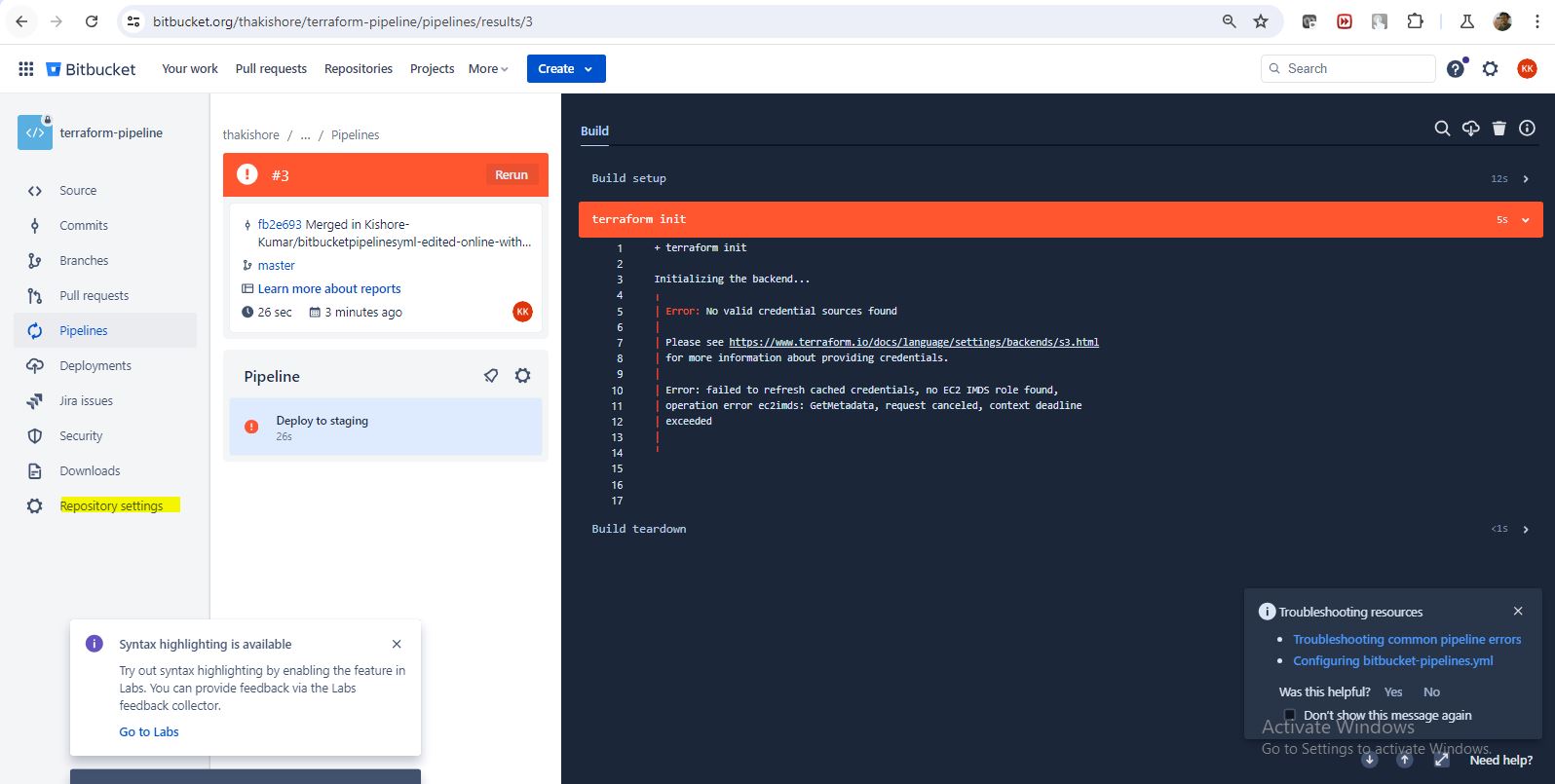This screenshot has height=784, width=1555.
Task: Check 'Don't show this message again'
Action: 1290,715
